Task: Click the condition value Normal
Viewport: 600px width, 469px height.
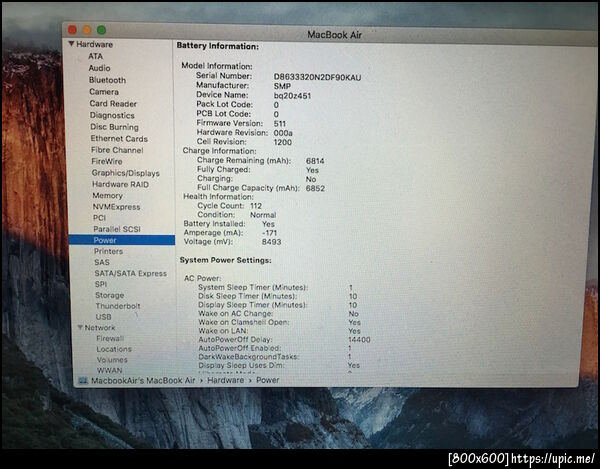Action: click(x=263, y=215)
